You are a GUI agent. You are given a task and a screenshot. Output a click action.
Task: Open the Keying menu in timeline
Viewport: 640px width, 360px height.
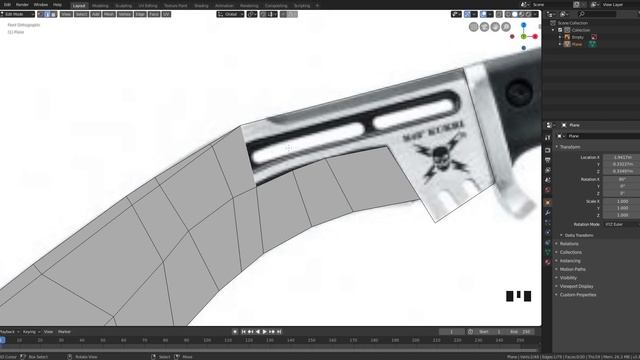pyautogui.click(x=31, y=332)
